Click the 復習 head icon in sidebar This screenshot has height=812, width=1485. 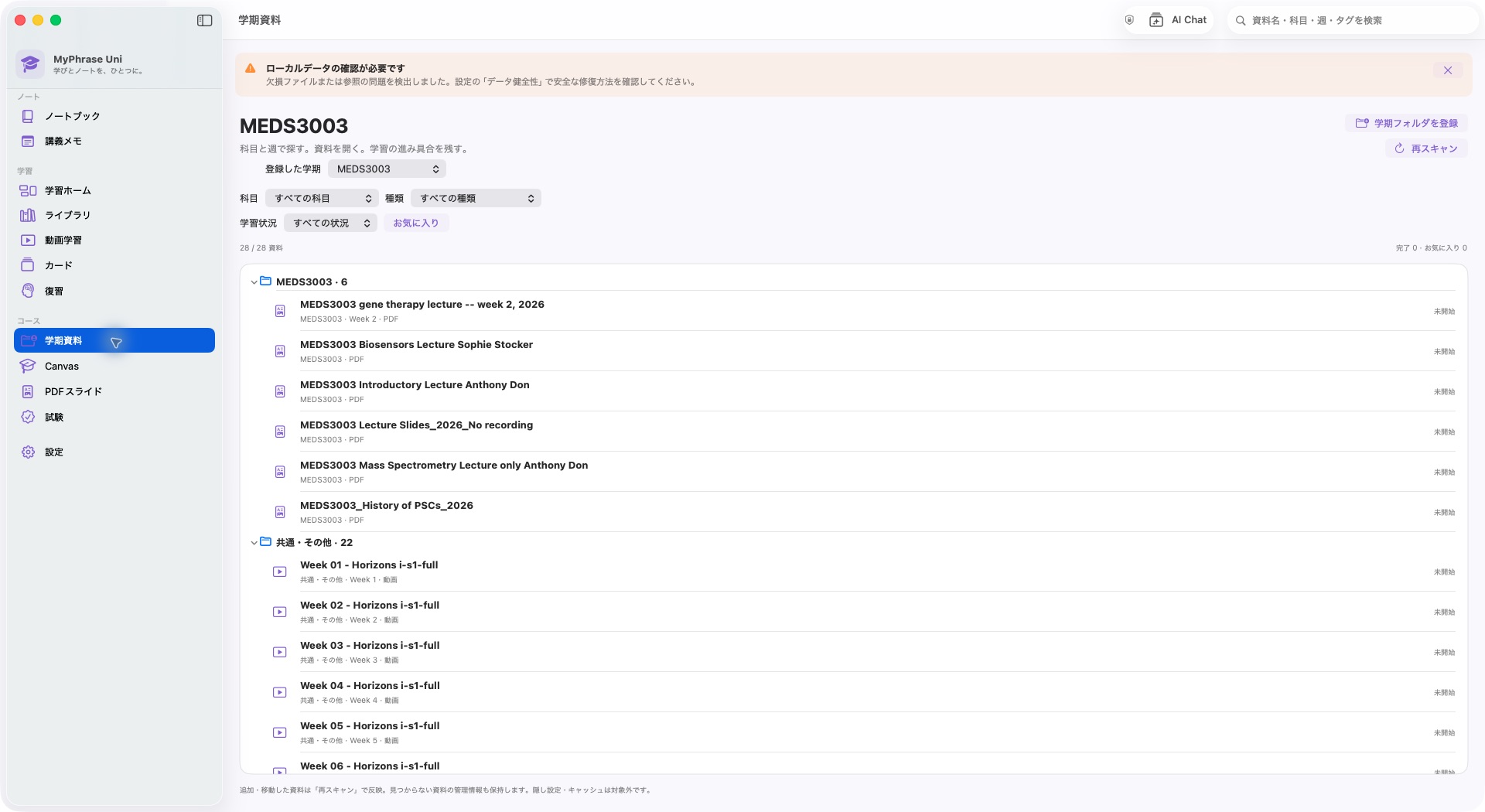pos(28,291)
